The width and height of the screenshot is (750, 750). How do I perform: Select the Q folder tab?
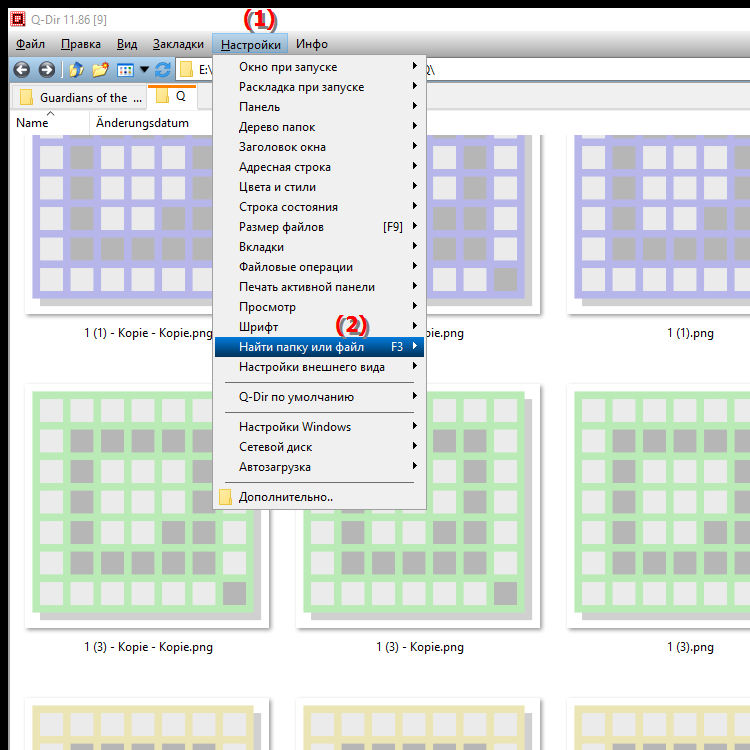[x=172, y=96]
